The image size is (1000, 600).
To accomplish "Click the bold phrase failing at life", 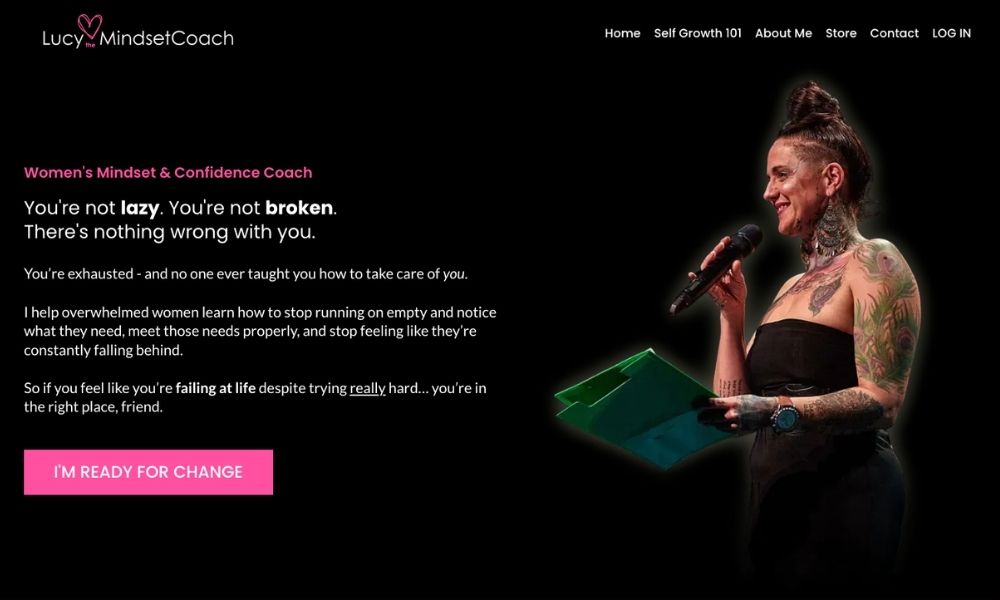I will [x=216, y=388].
